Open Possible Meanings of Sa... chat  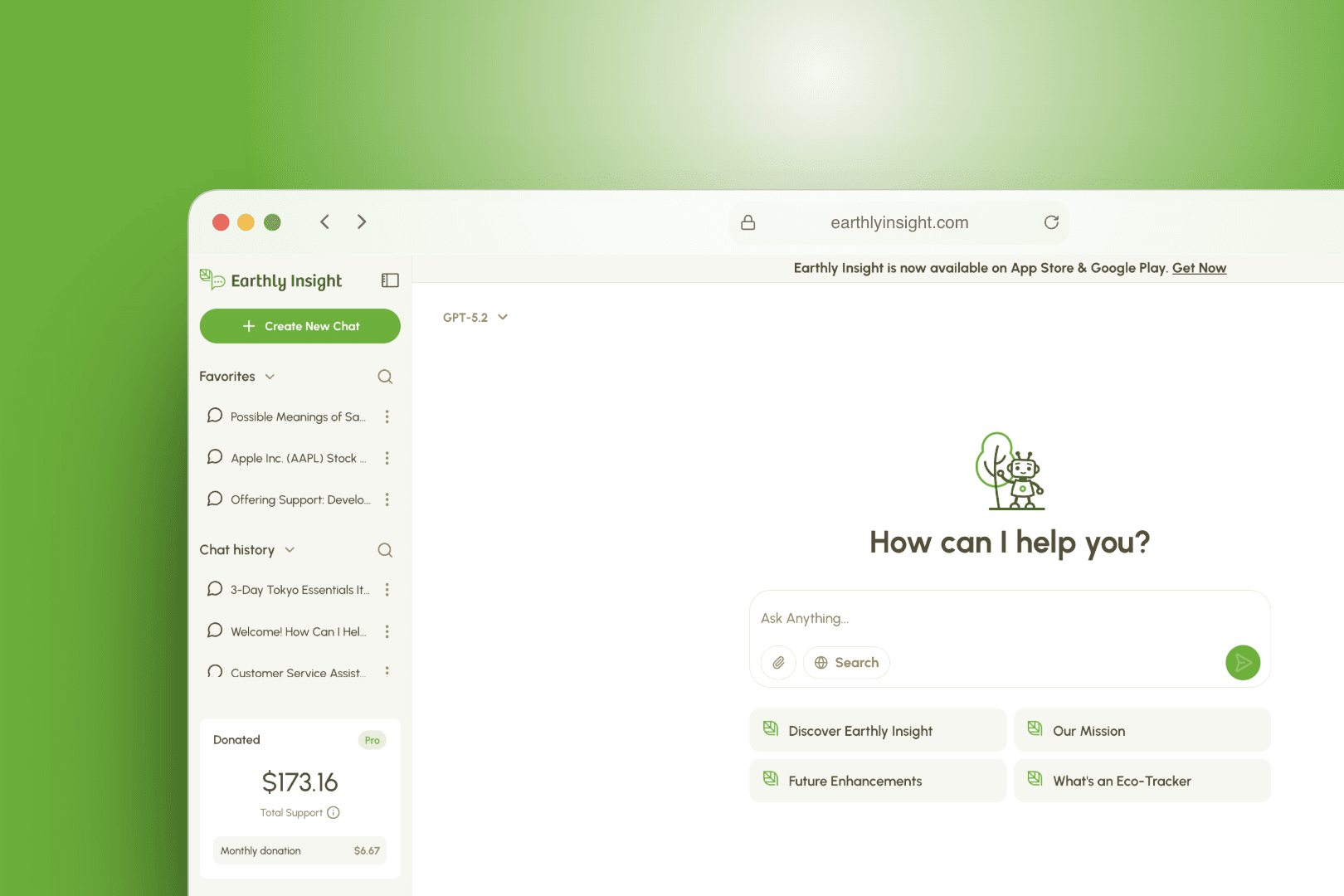coord(286,416)
